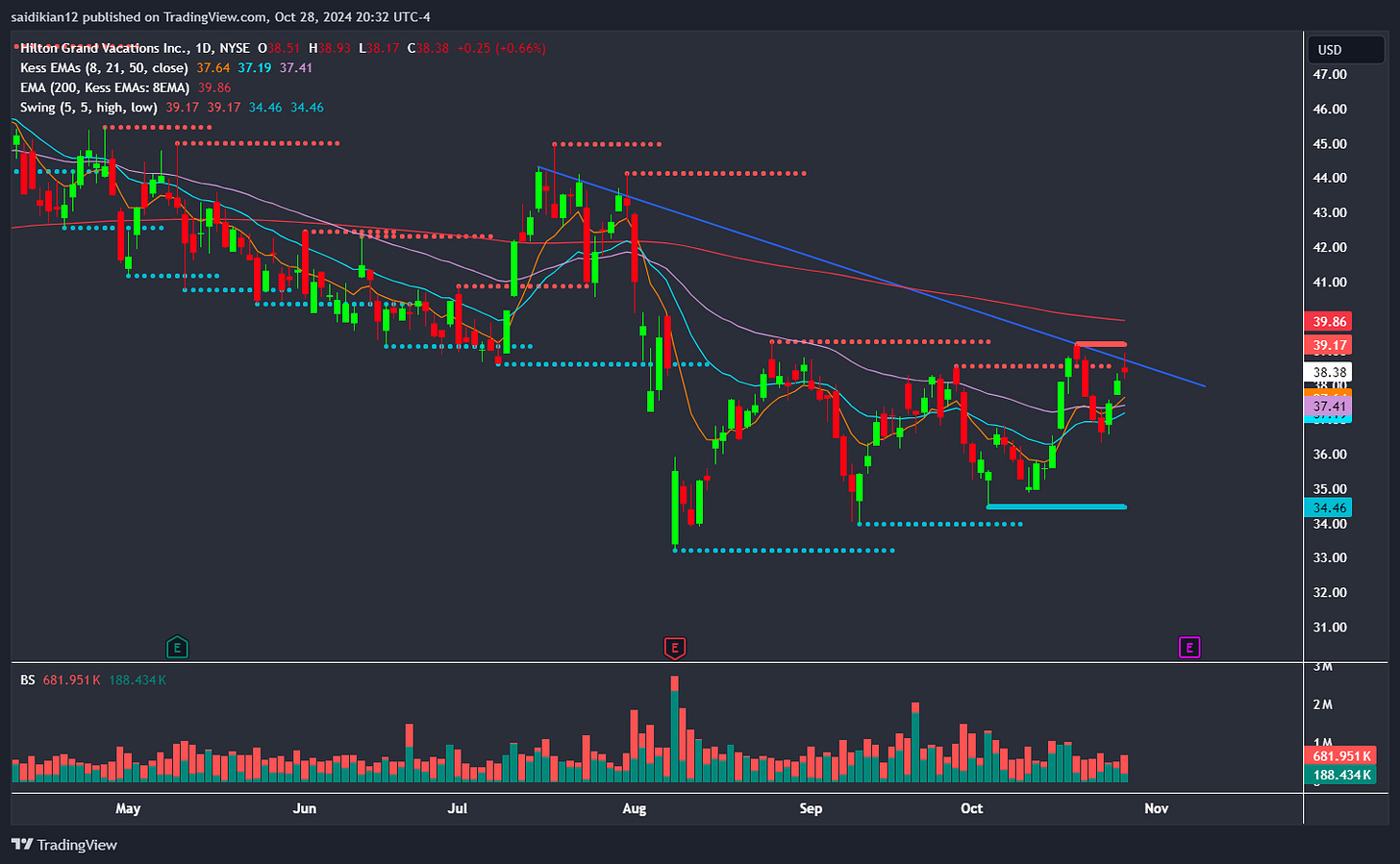Open the red earnings E marker in August
Image resolution: width=1400 pixels, height=864 pixels.
(x=675, y=648)
